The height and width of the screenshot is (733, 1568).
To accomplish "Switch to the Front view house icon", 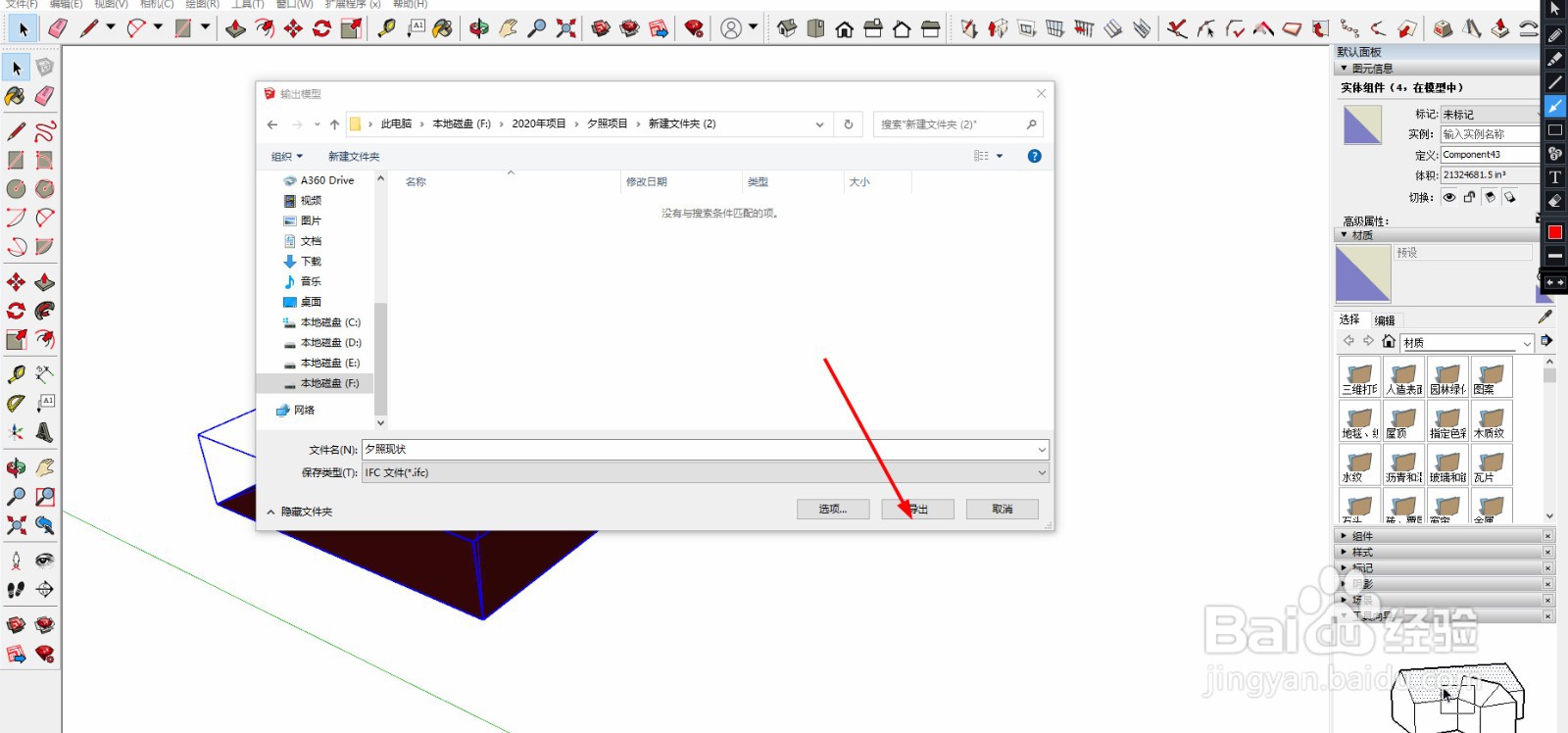I will coord(845,28).
